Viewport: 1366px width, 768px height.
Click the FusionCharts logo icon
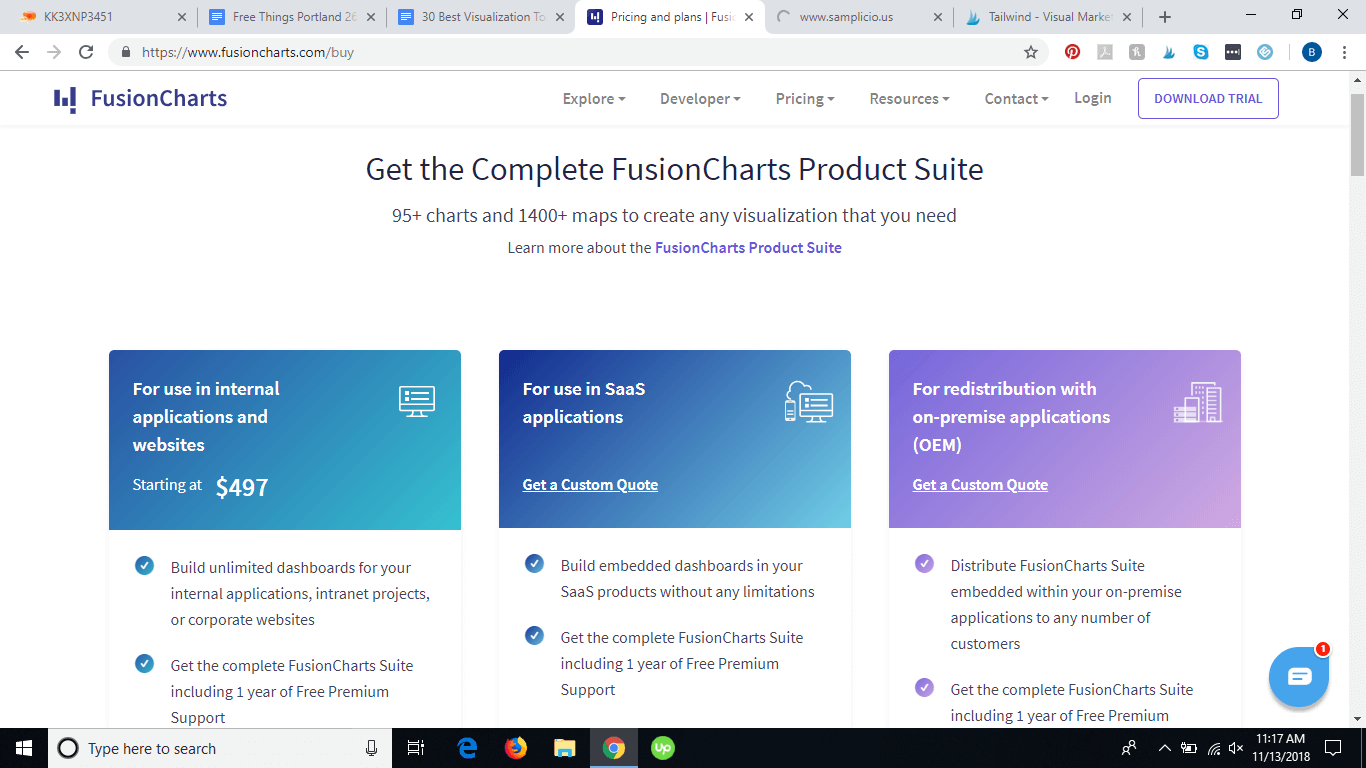click(64, 97)
